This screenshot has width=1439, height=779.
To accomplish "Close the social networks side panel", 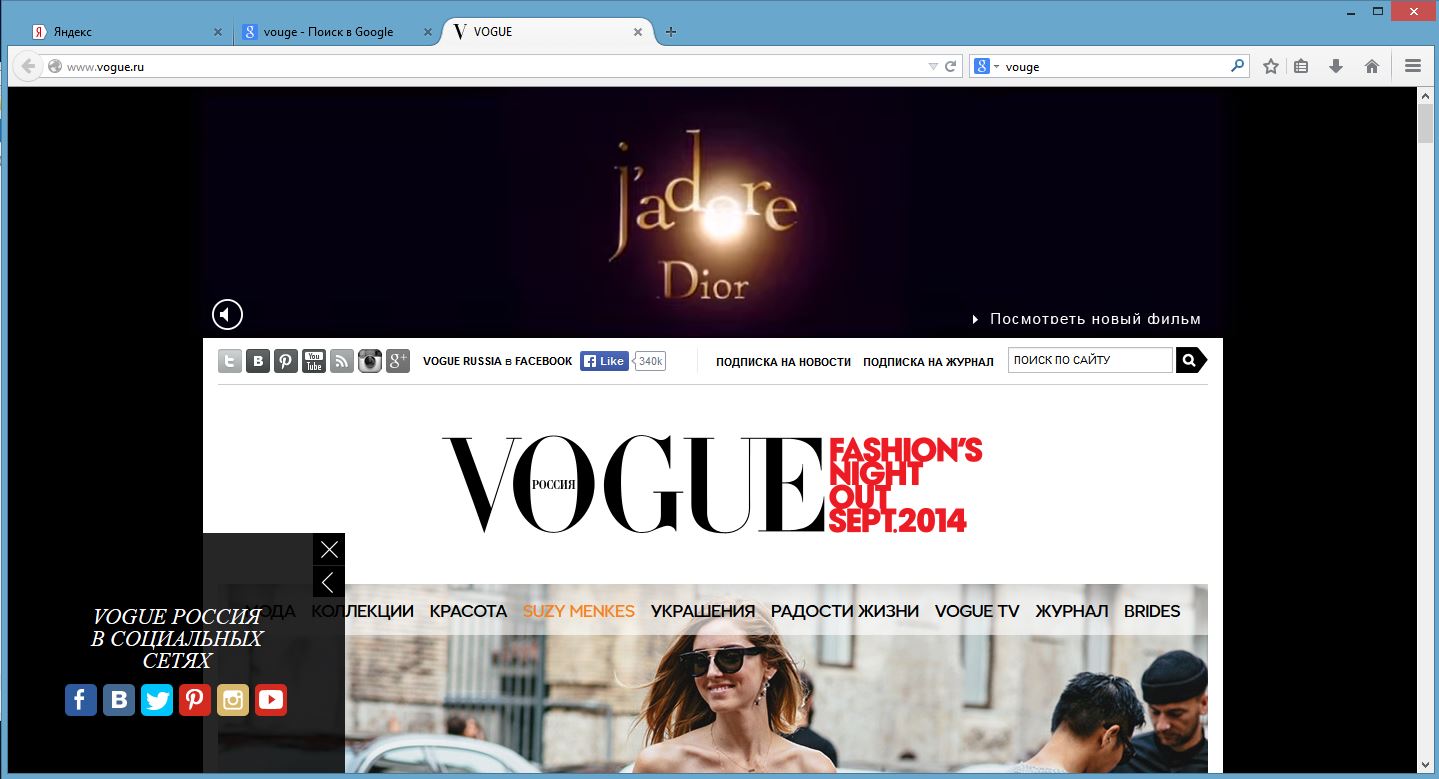I will click(329, 549).
